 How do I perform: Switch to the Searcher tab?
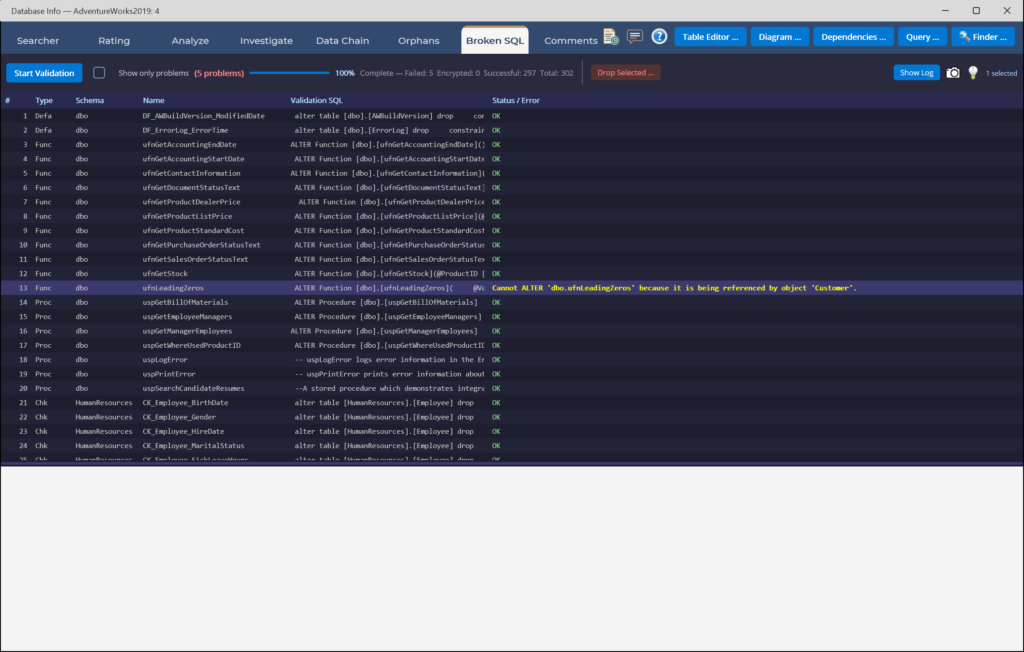point(38,41)
